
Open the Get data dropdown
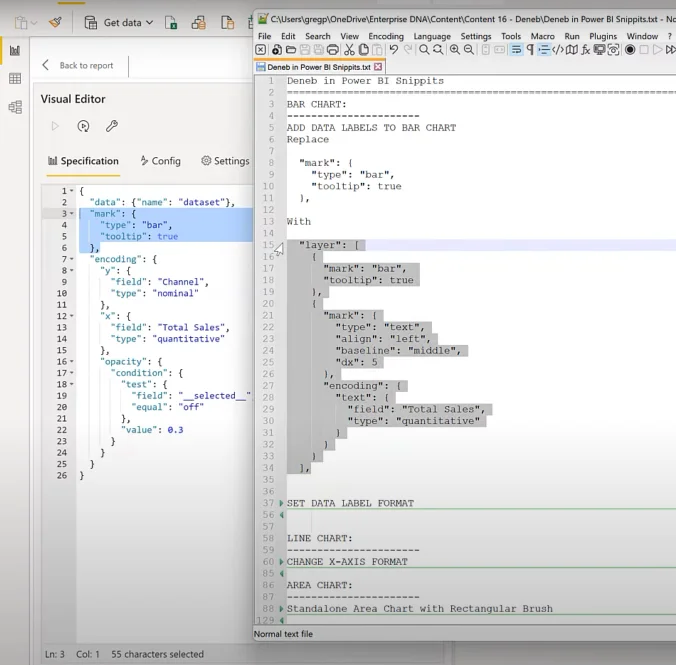[x=119, y=22]
